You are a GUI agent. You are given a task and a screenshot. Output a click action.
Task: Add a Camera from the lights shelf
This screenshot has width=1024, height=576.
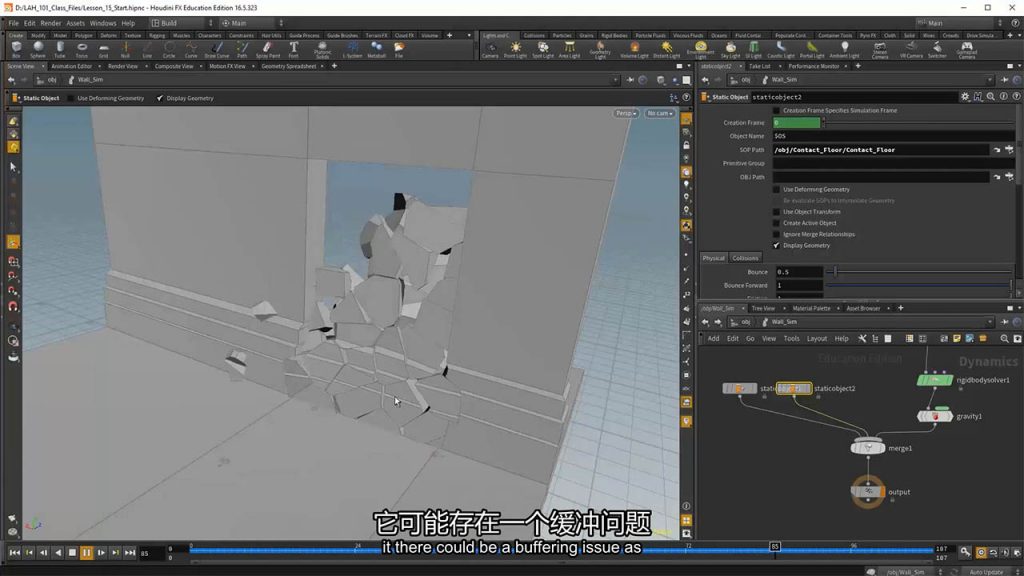[490, 50]
